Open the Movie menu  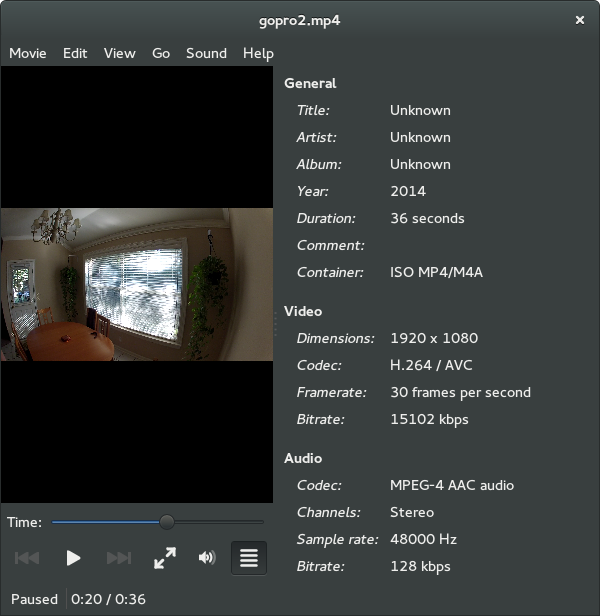[x=28, y=53]
